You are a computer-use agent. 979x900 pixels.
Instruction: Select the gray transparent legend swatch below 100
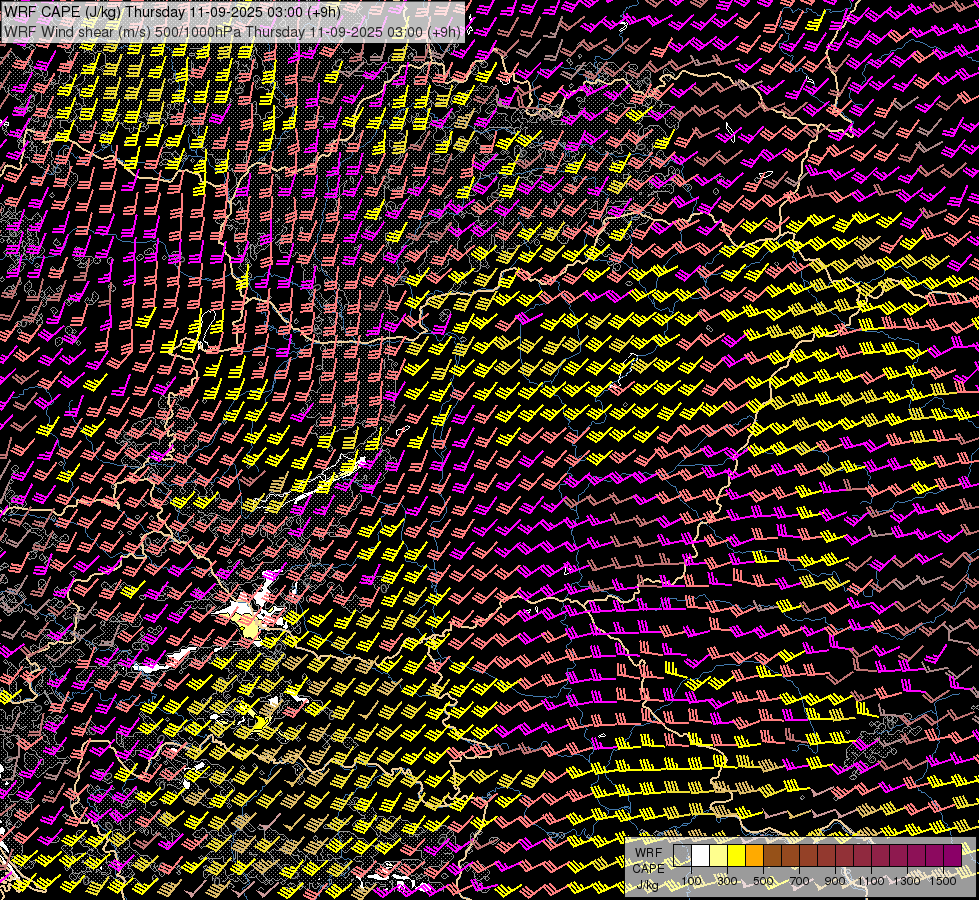point(682,856)
